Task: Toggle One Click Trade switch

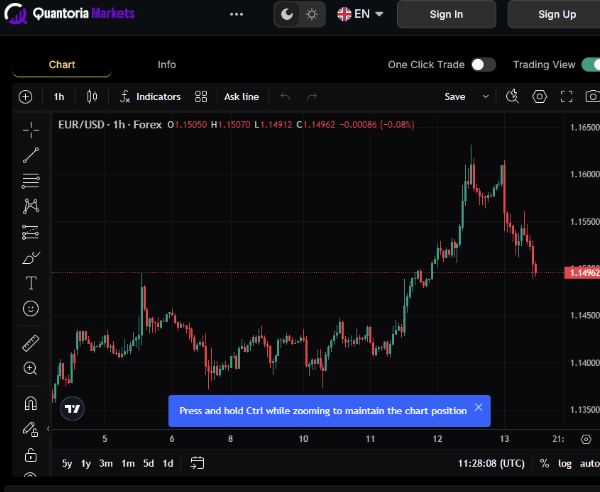Action: (x=483, y=65)
